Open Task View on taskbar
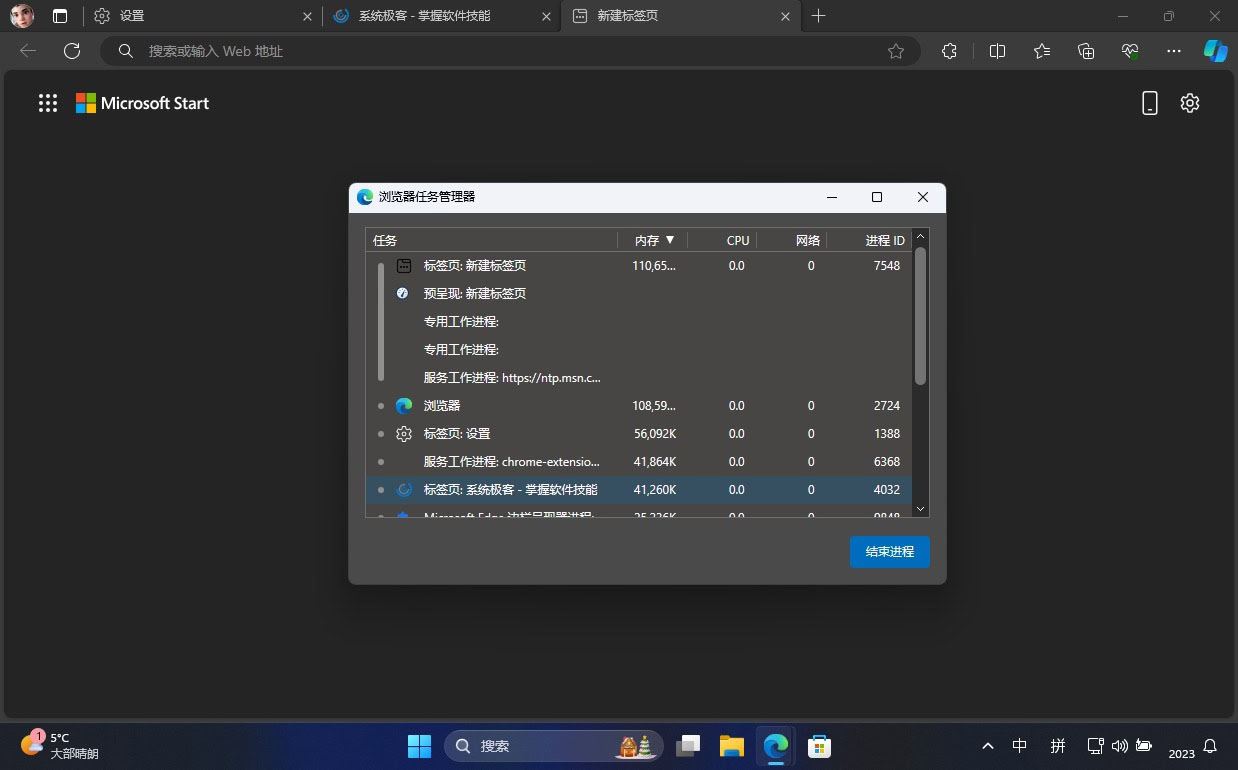This screenshot has width=1238, height=770. click(x=688, y=746)
